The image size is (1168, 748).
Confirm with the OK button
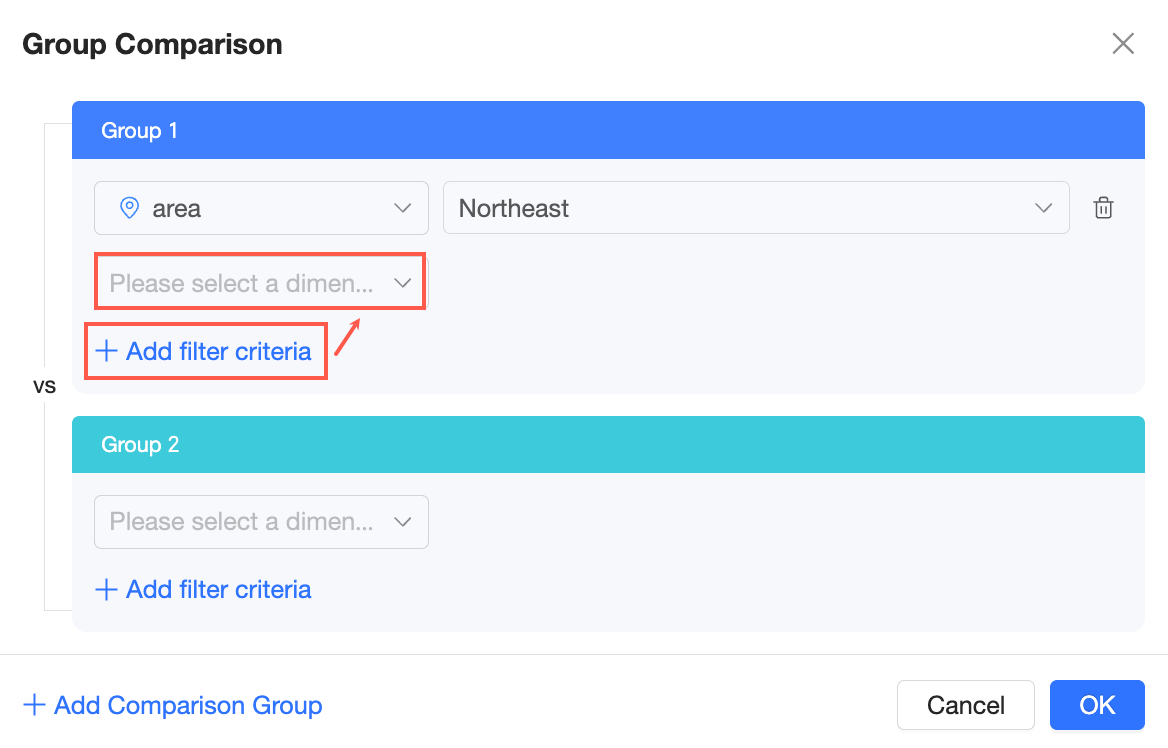(1097, 705)
